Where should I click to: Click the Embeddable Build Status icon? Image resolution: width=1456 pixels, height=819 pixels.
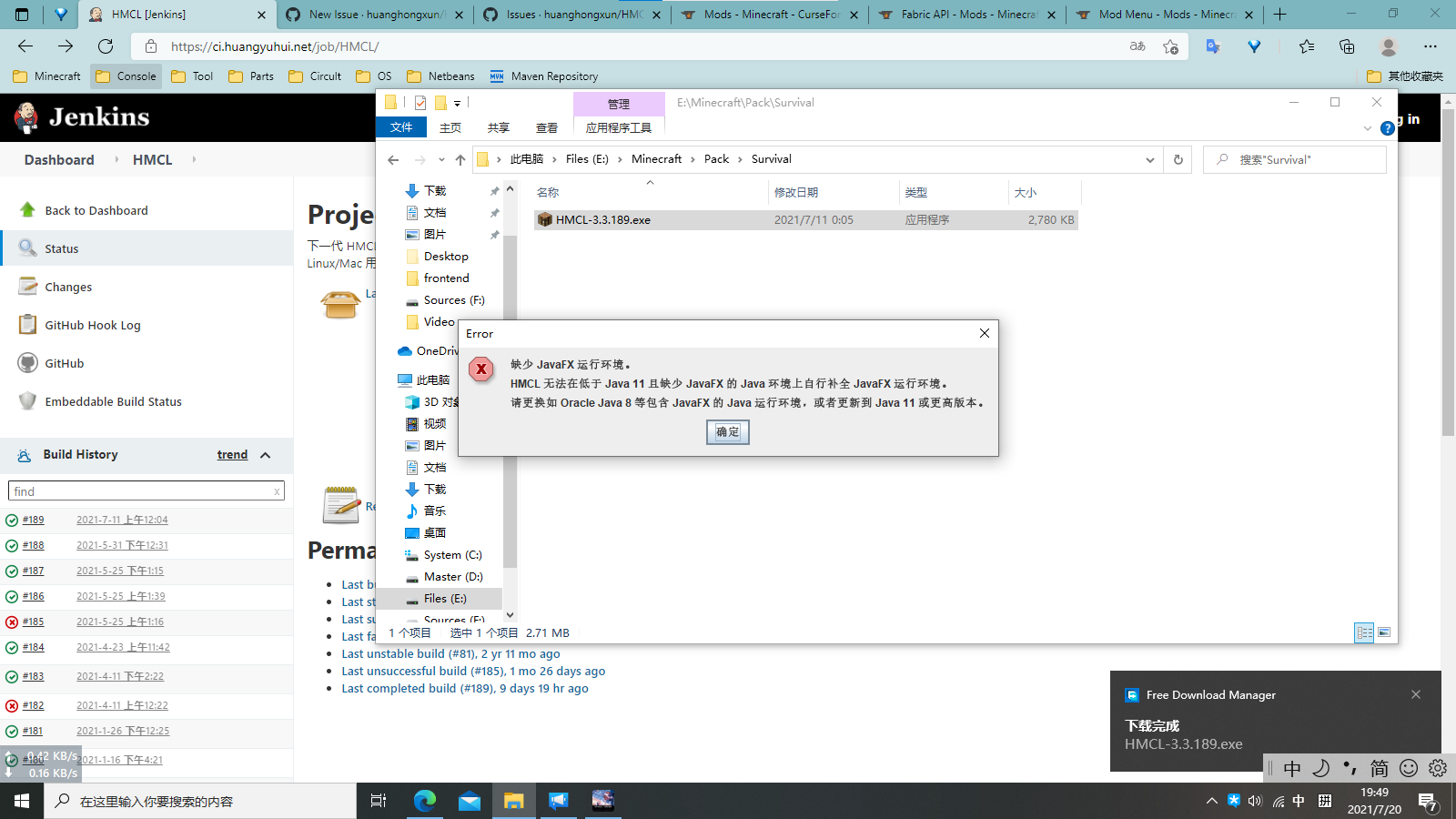[27, 401]
